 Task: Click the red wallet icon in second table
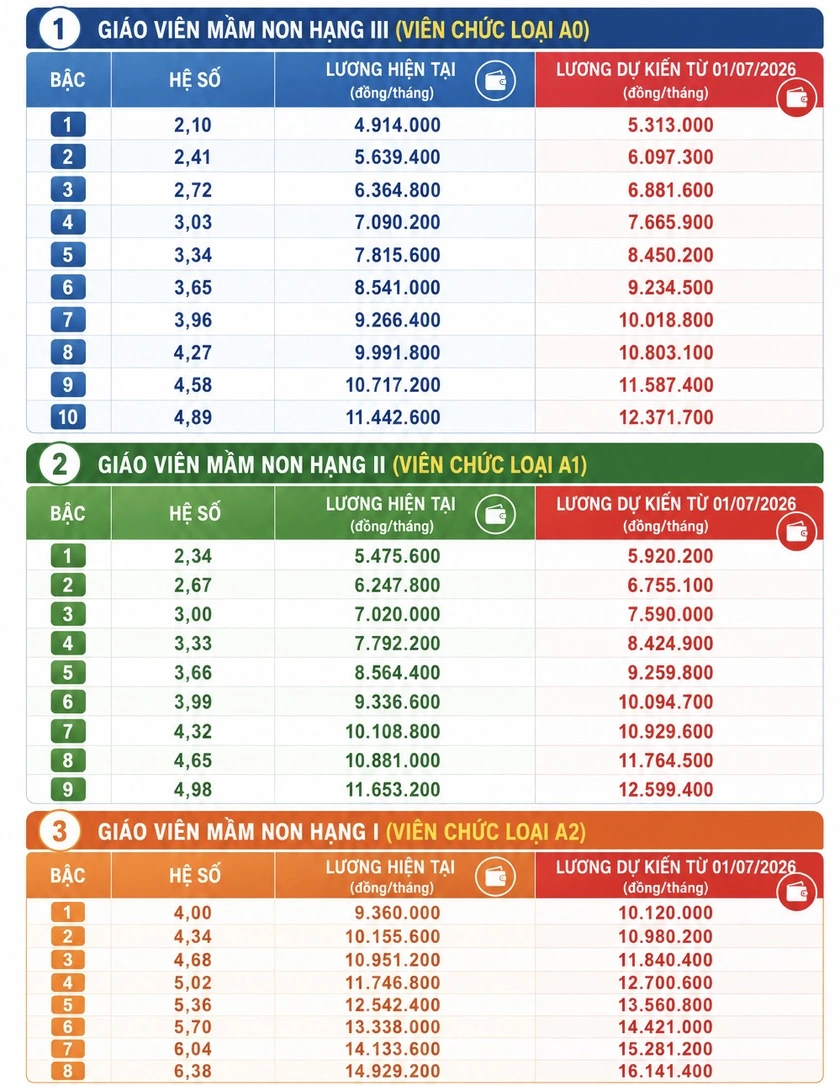tap(796, 531)
